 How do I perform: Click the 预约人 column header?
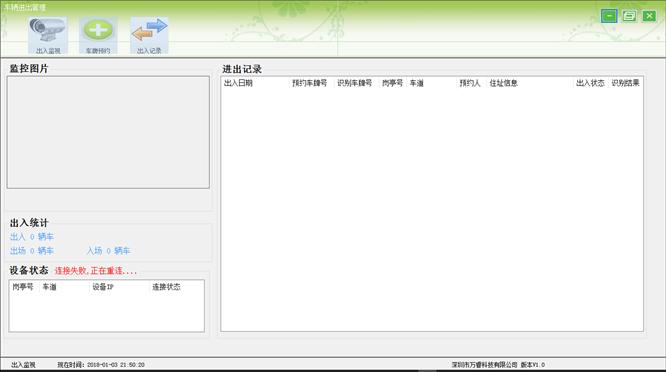pyautogui.click(x=470, y=83)
